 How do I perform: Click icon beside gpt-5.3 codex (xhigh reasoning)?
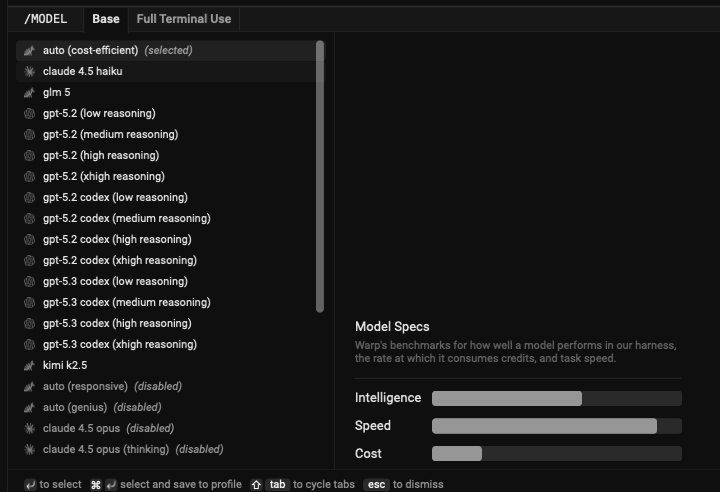29,345
